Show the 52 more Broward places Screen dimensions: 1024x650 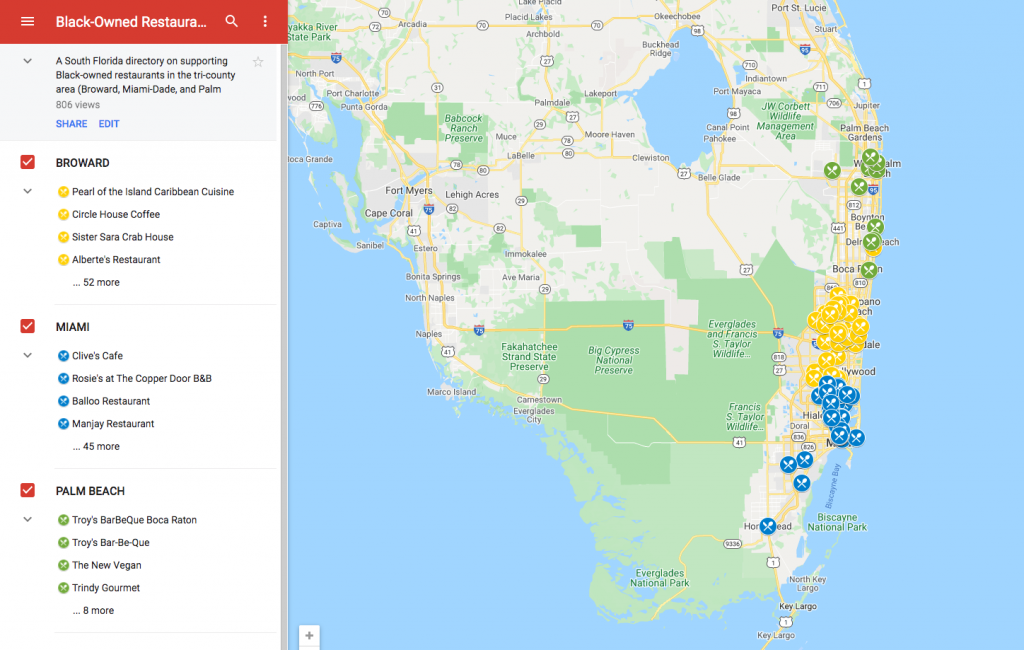pos(96,282)
